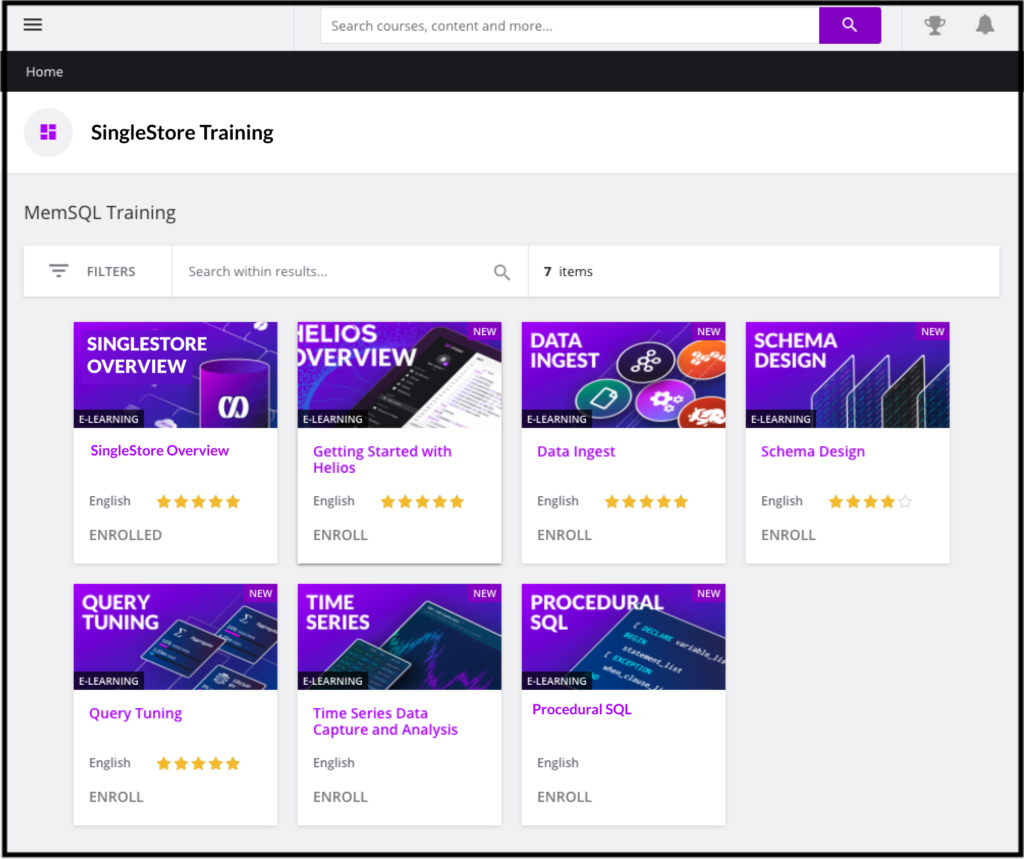The image size is (1024, 859).
Task: Click the fifth empty star on Schema Design
Action: point(904,501)
